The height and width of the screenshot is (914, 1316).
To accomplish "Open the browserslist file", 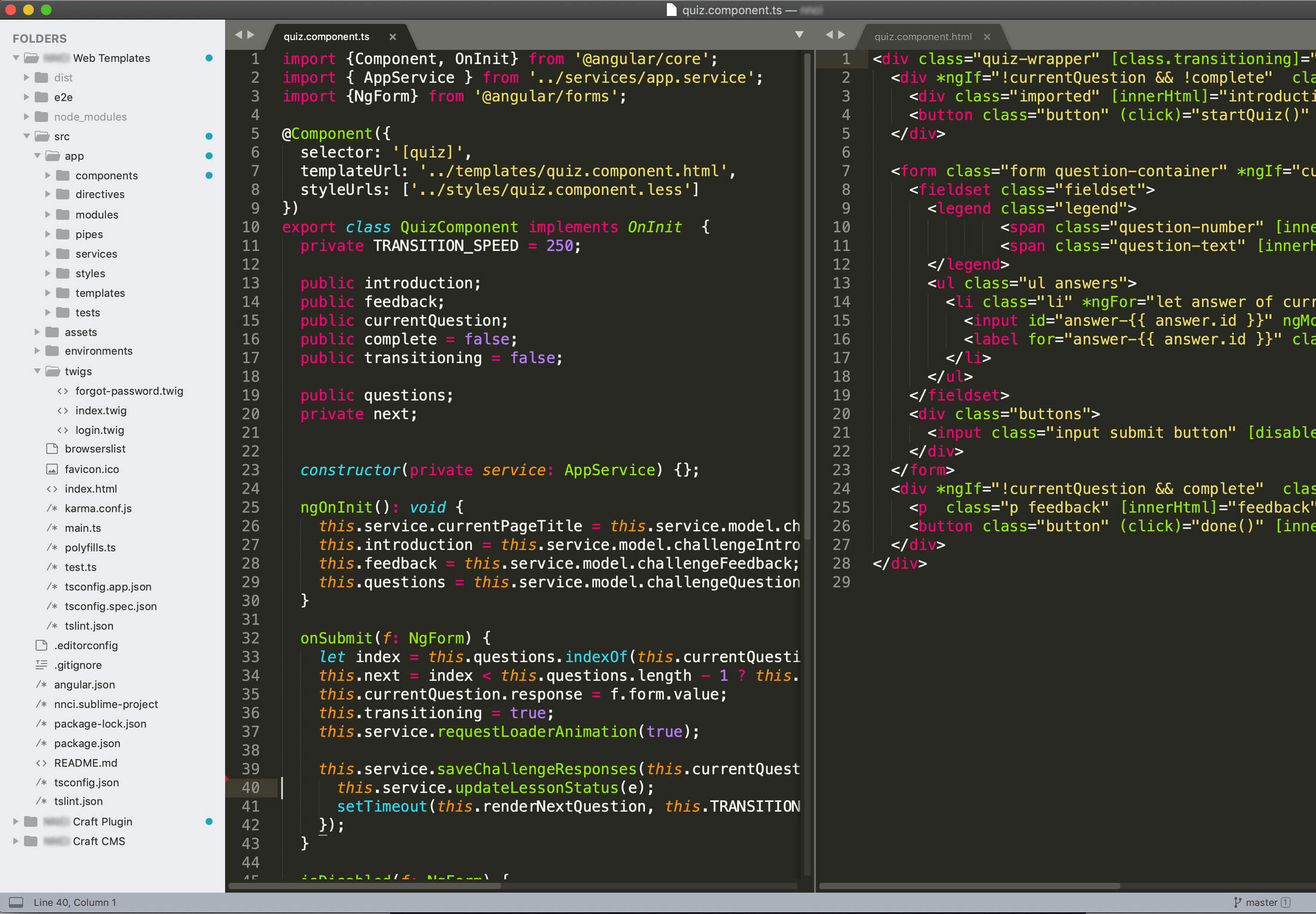I will 95,449.
